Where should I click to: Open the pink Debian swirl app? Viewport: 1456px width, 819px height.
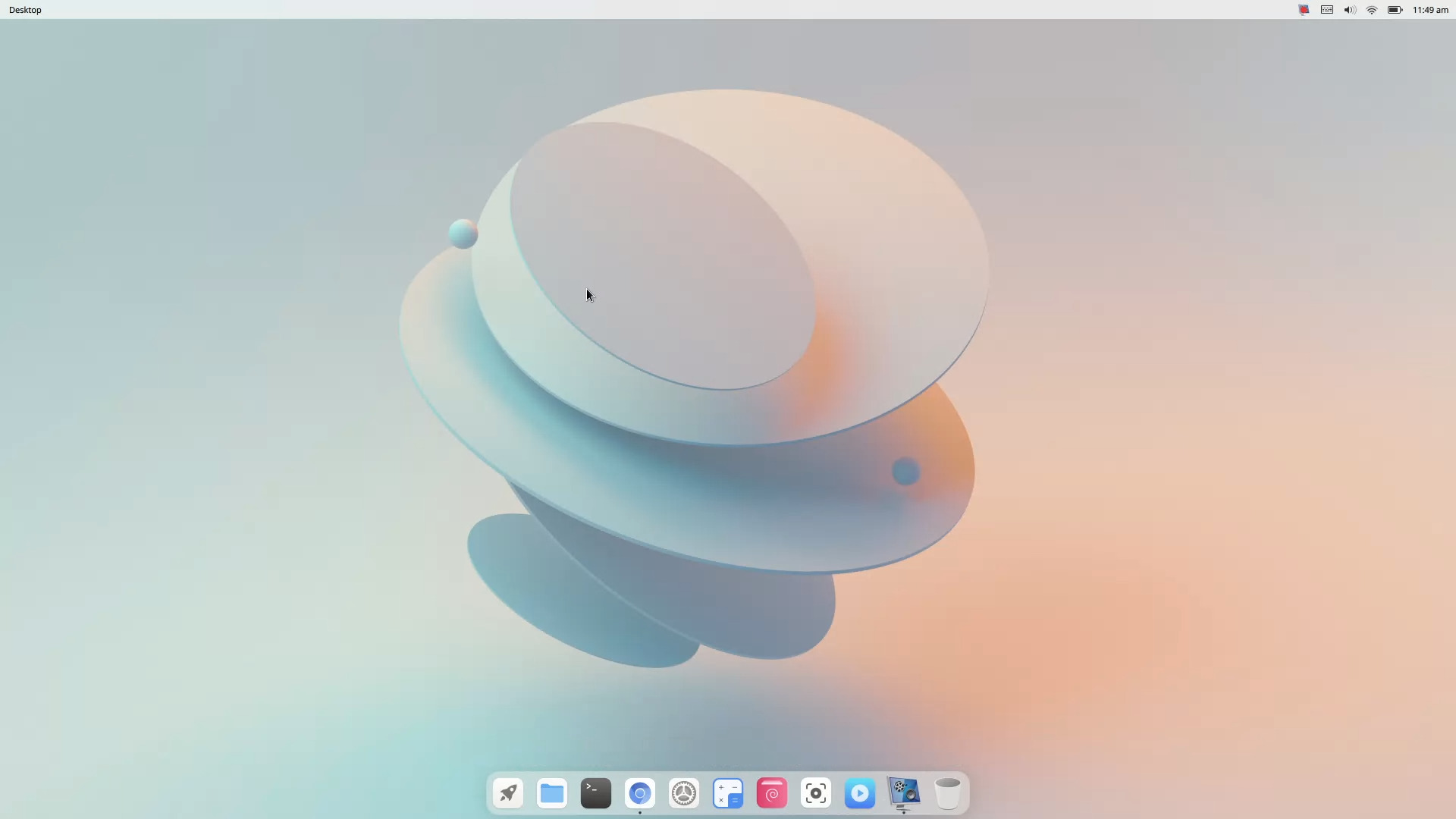772,793
